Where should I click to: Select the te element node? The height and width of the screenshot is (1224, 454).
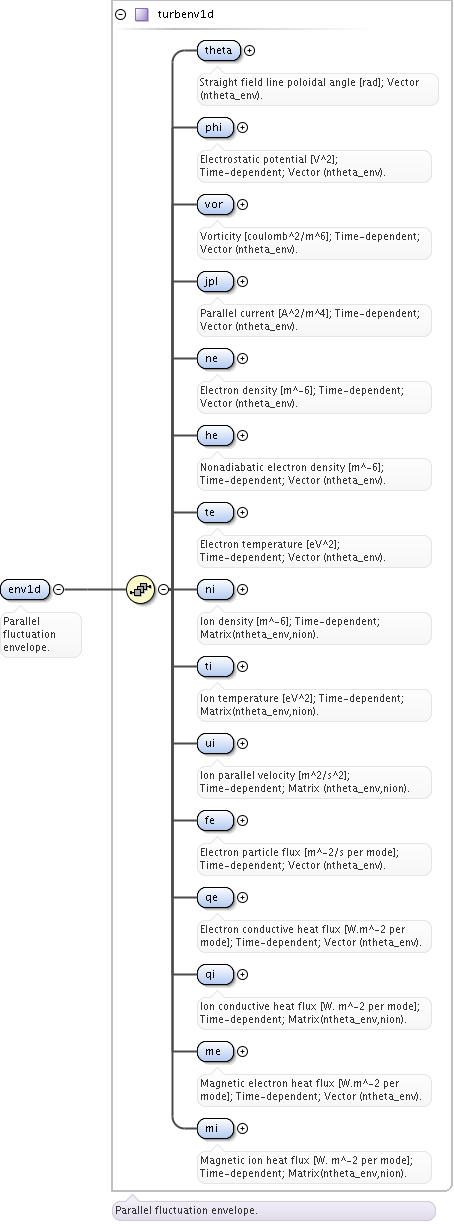coord(215,512)
